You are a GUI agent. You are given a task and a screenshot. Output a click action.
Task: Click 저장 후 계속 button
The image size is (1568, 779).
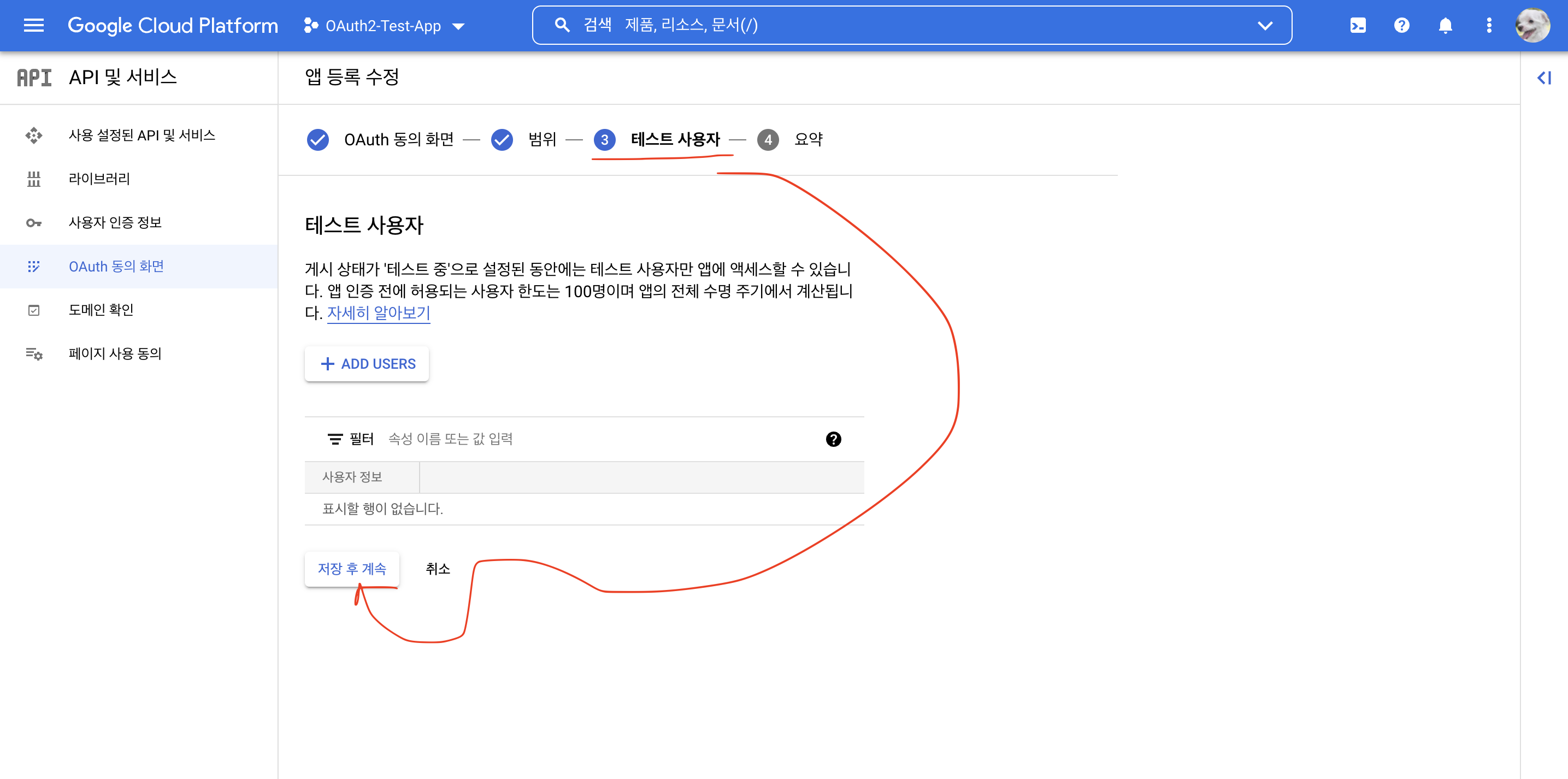coord(352,569)
